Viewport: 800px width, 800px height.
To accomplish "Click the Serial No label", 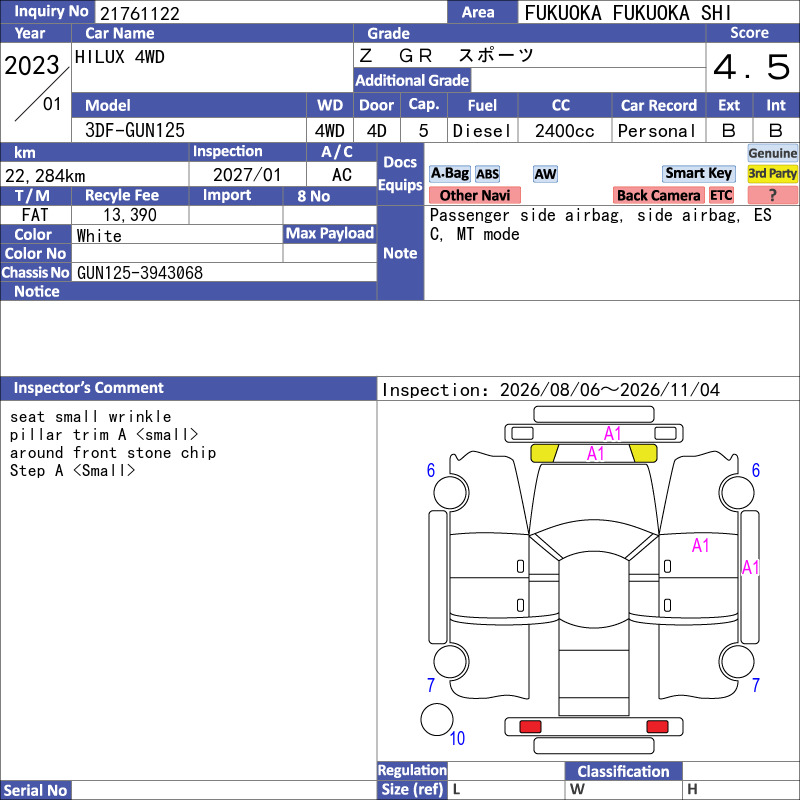I will (35, 790).
